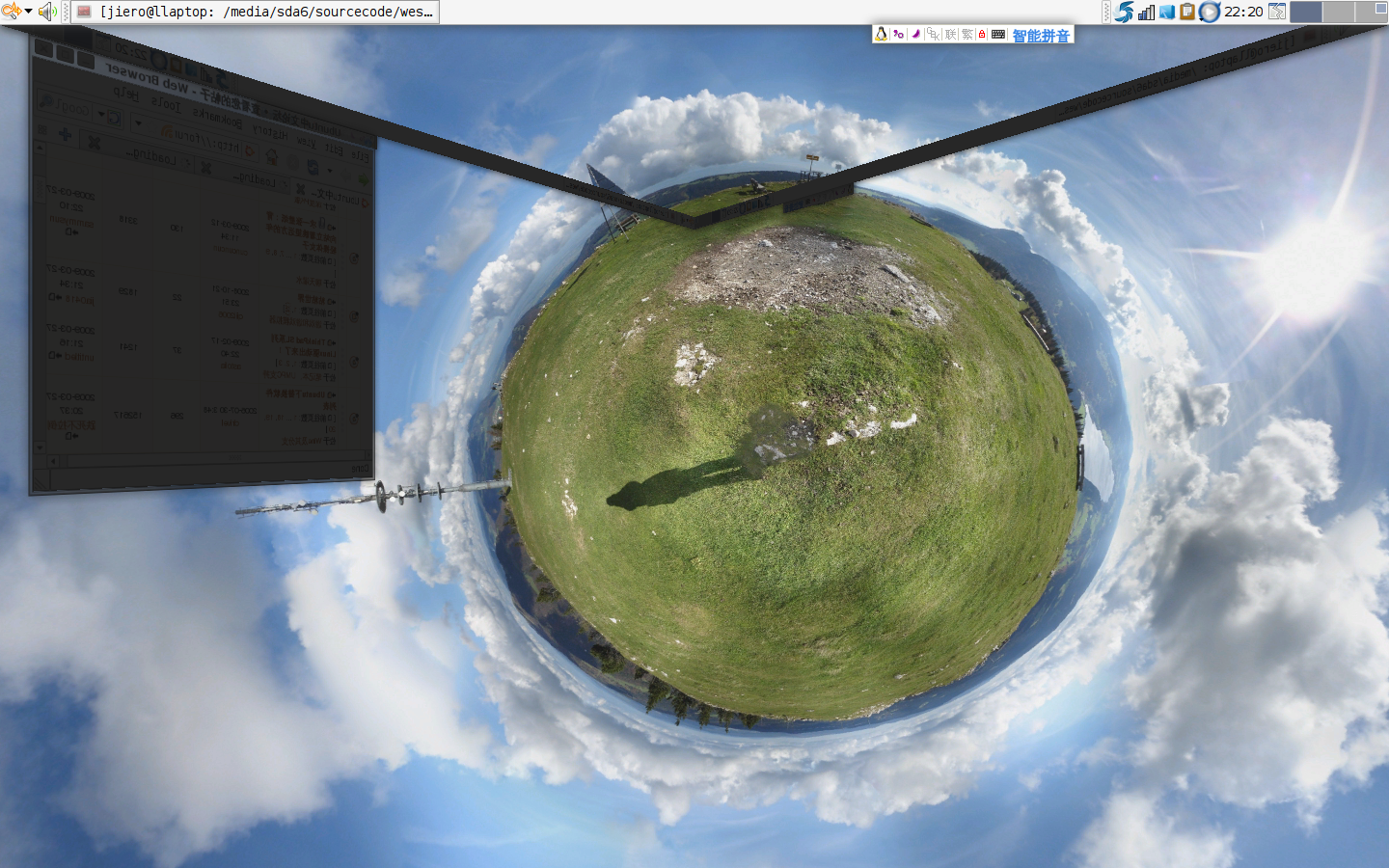Screen dimensions: 1389x868
Task: Open the clipboard manager tray icon
Action: point(1187,12)
